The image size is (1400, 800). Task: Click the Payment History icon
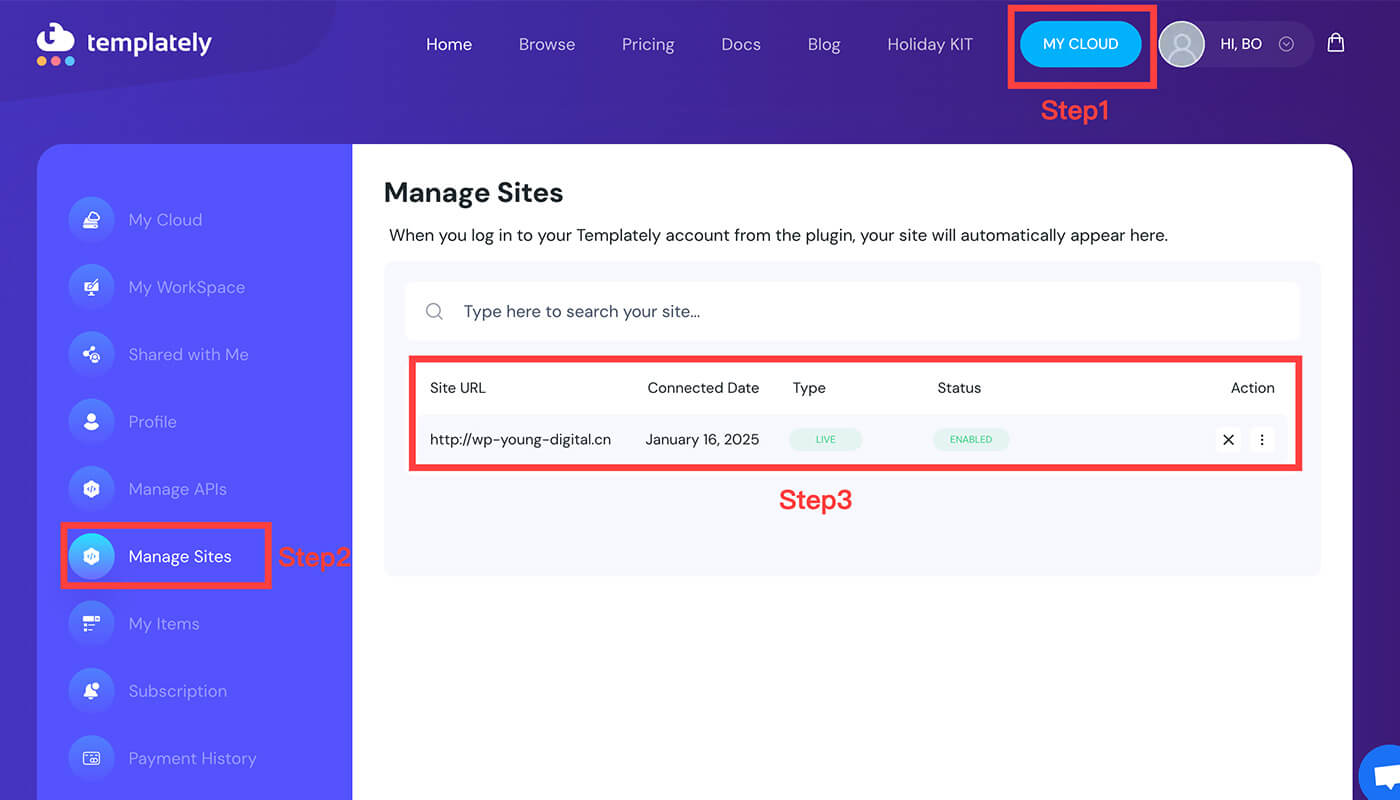[x=91, y=758]
